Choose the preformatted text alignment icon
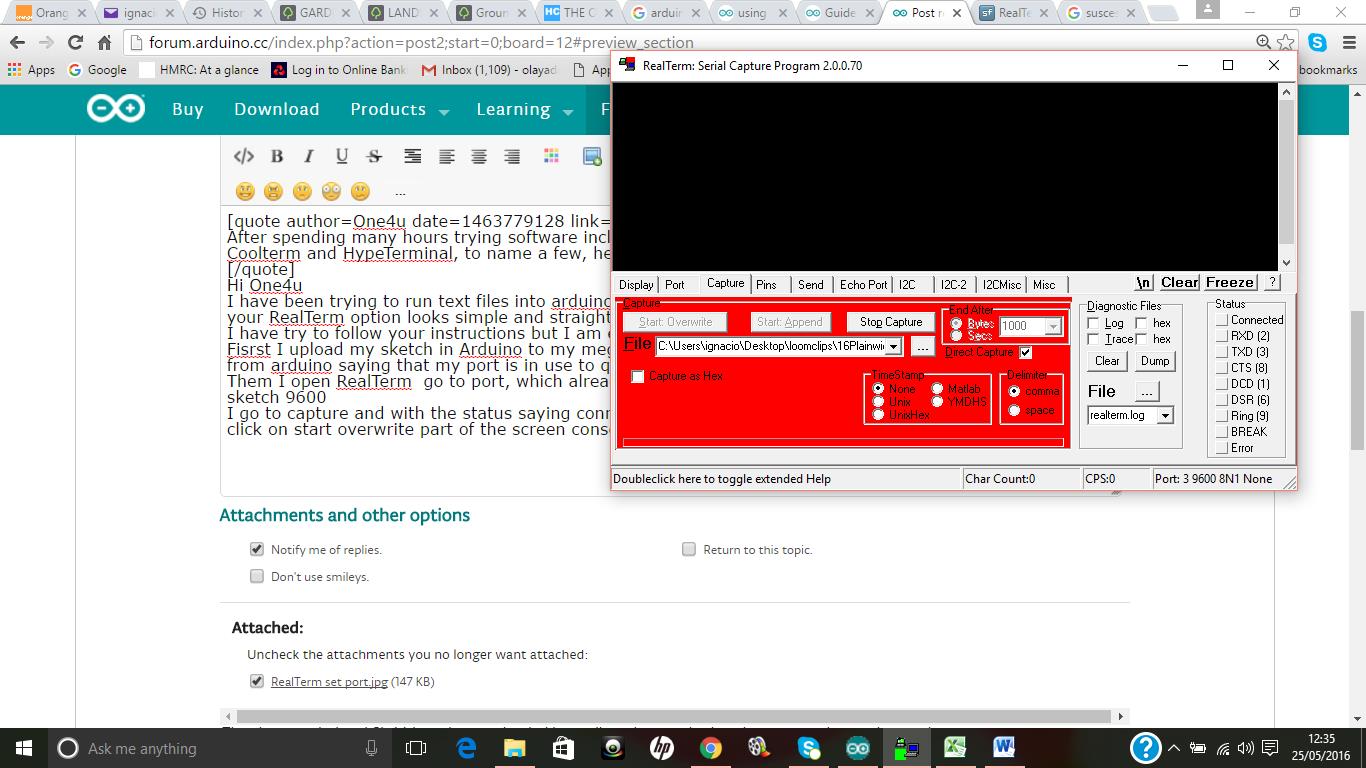 (412, 156)
